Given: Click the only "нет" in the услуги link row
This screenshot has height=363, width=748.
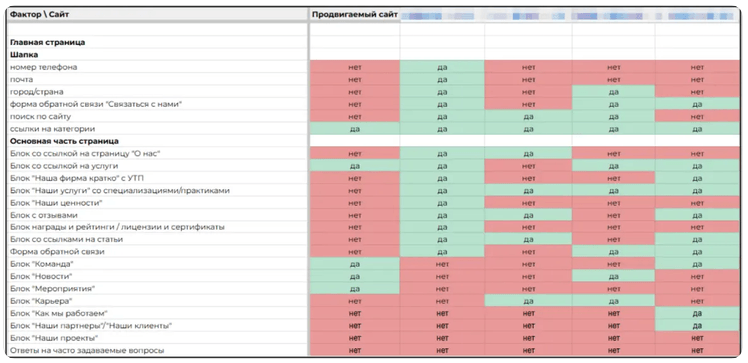Looking at the screenshot, I should click(x=529, y=166).
